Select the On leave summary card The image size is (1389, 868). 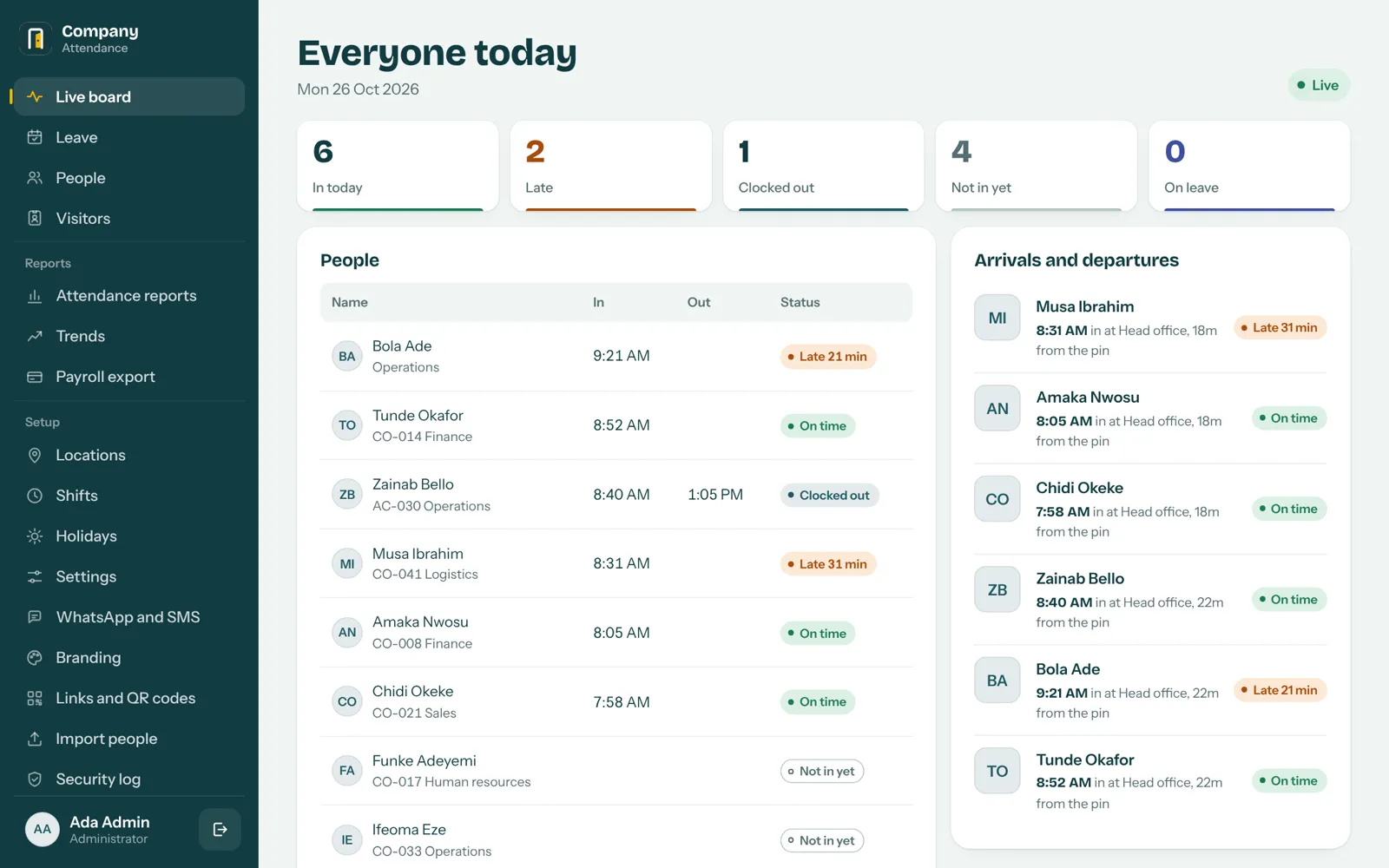tap(1249, 166)
